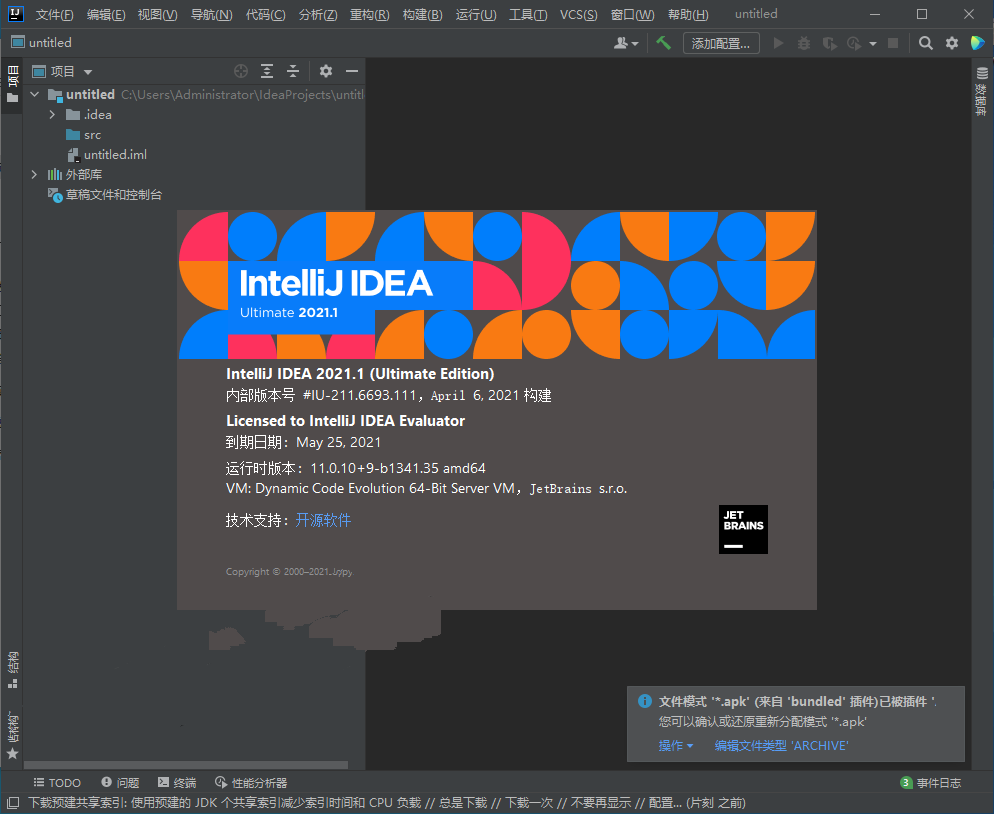Click the Stop square icon
The width and height of the screenshot is (994, 814).
click(893, 43)
